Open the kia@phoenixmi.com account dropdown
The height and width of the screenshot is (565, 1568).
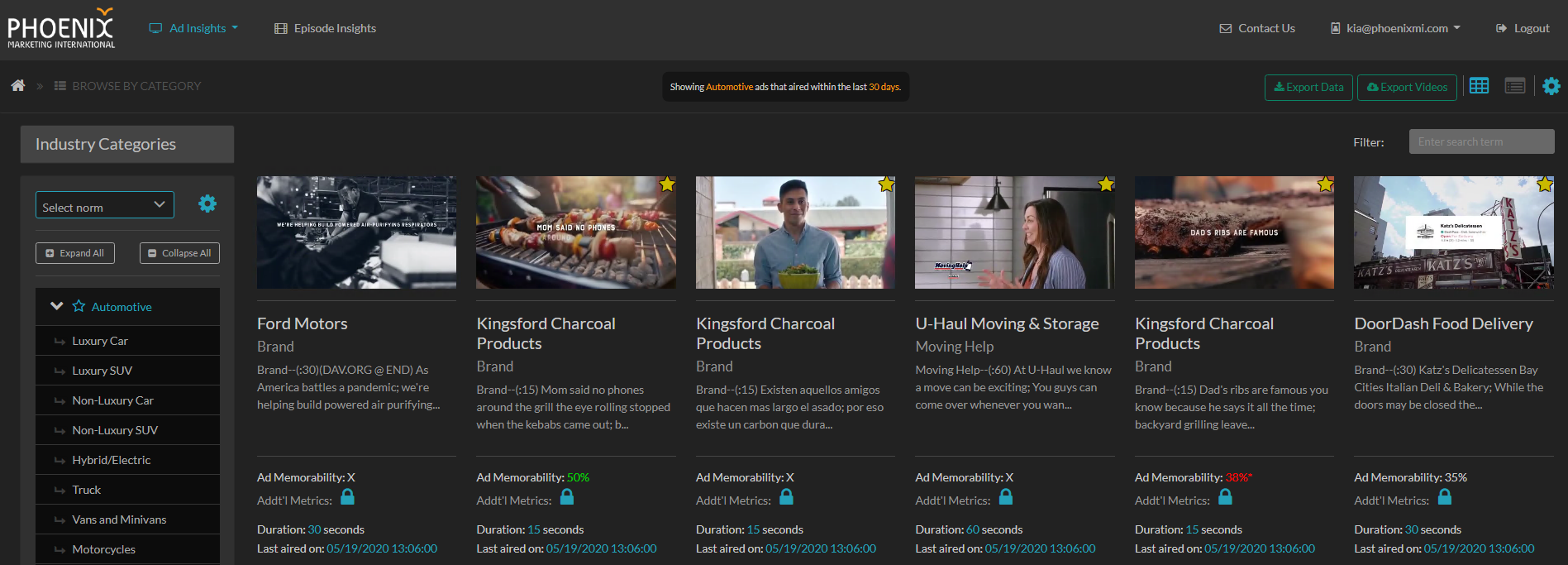pyautogui.click(x=1395, y=28)
